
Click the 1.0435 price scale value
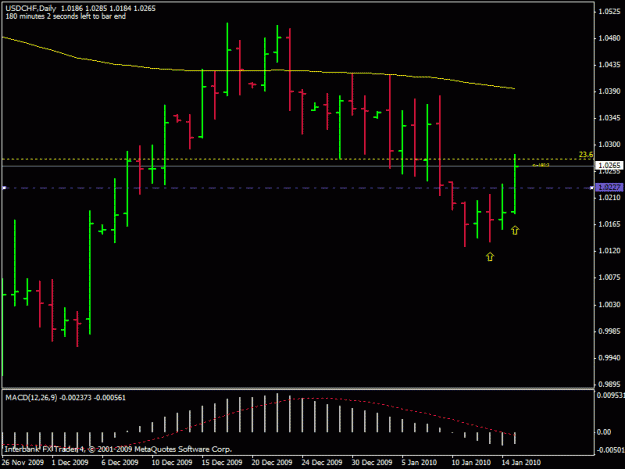[610, 65]
